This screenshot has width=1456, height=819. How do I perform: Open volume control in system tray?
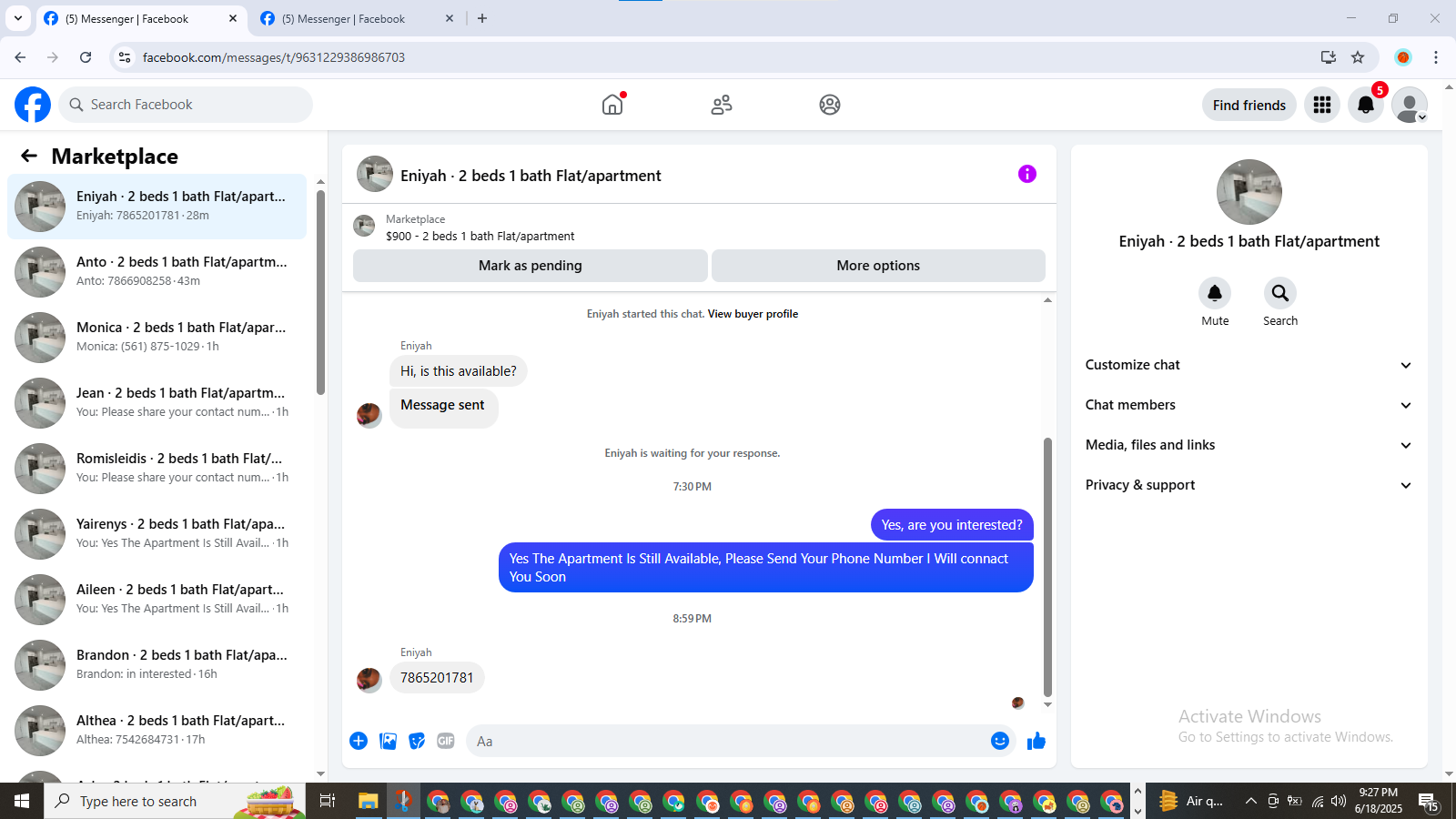(1338, 801)
